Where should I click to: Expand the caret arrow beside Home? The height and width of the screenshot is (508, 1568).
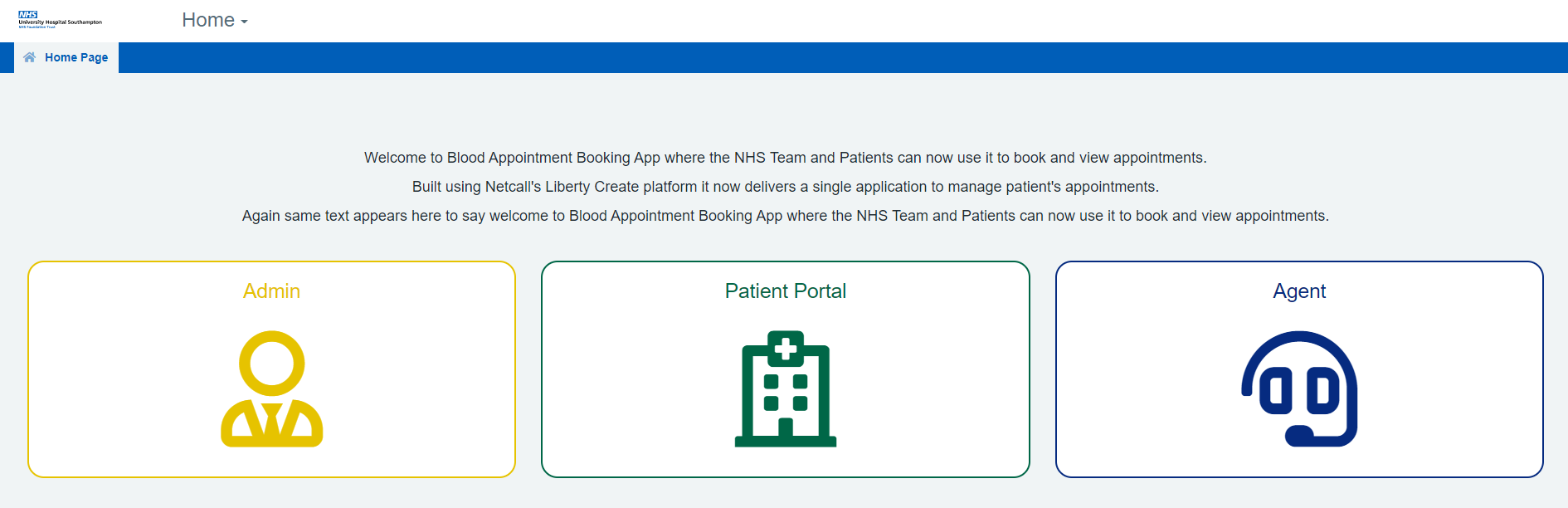click(245, 22)
